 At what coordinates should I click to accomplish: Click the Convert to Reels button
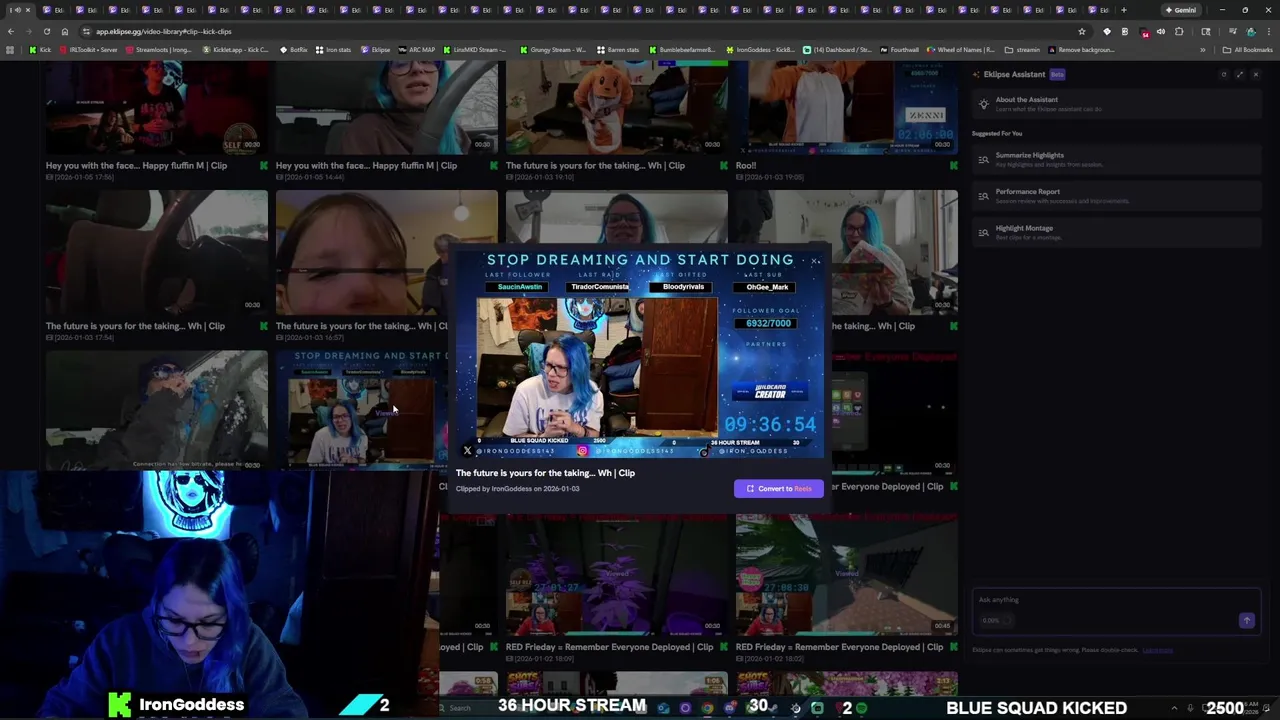[779, 488]
